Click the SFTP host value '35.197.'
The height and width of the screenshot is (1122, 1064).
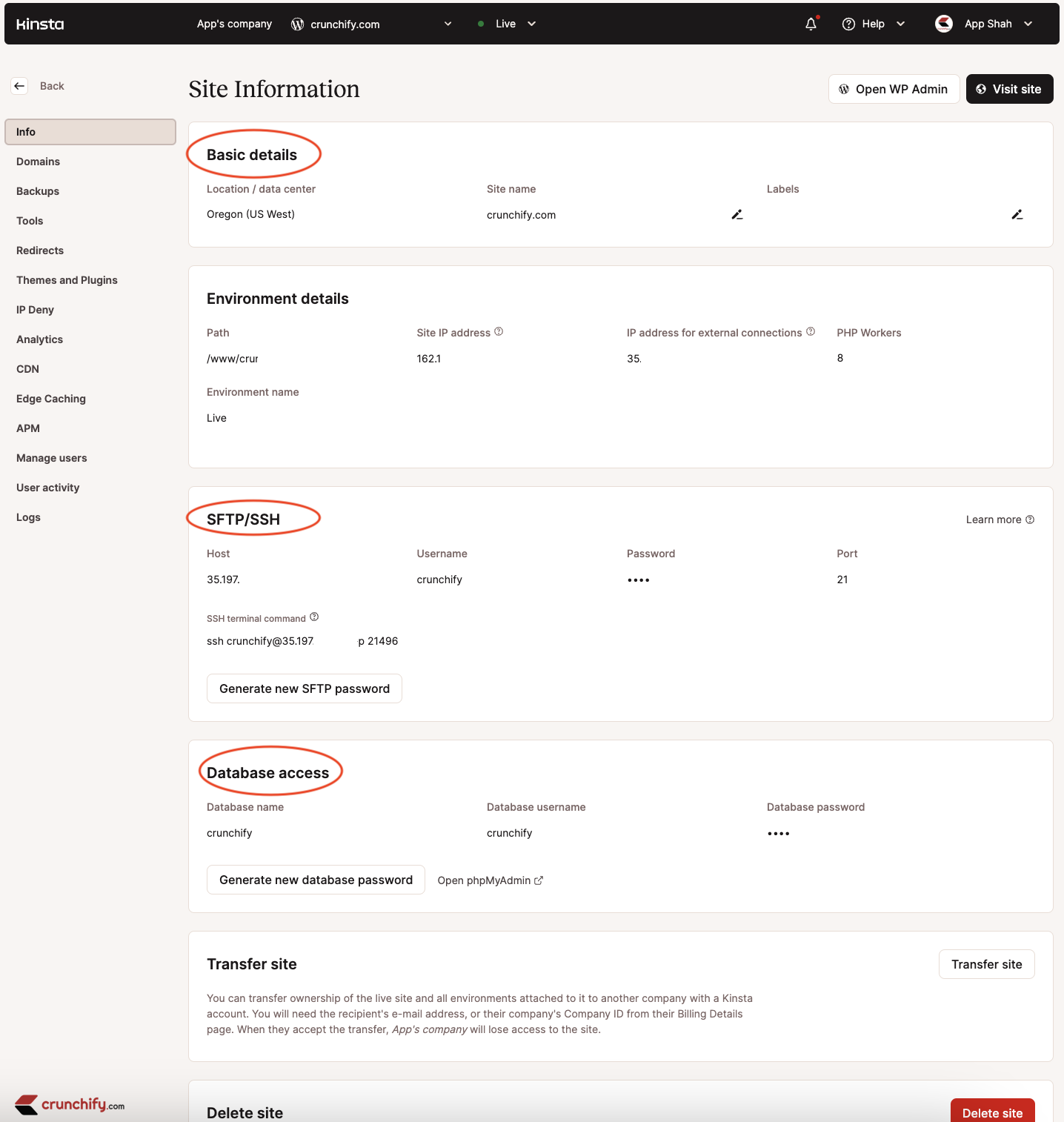pos(223,580)
